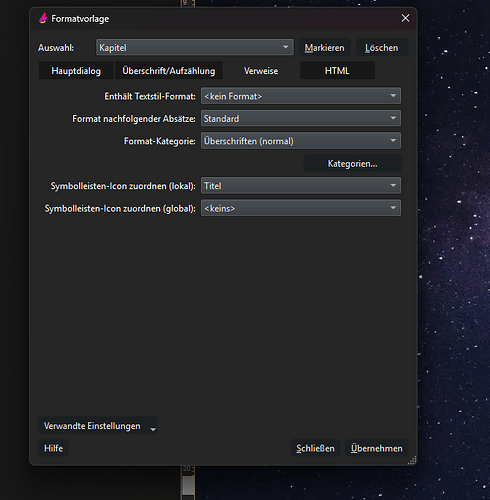
Task: Select the Verweise tab
Action: point(261,70)
